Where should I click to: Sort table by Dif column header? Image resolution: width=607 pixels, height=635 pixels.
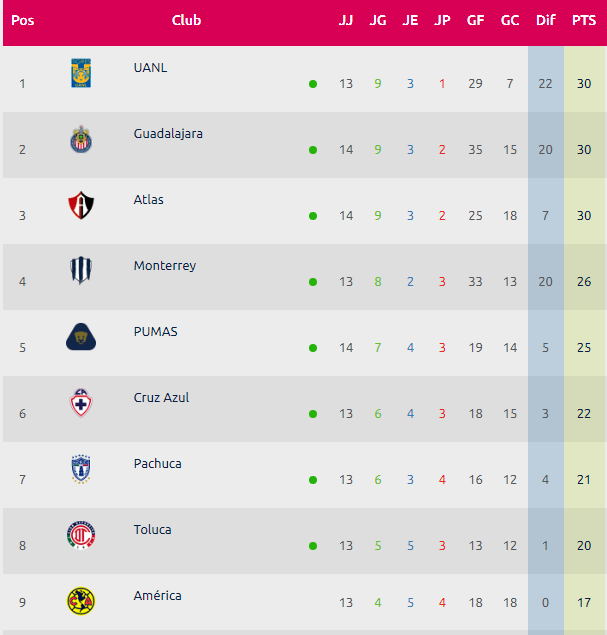point(545,20)
